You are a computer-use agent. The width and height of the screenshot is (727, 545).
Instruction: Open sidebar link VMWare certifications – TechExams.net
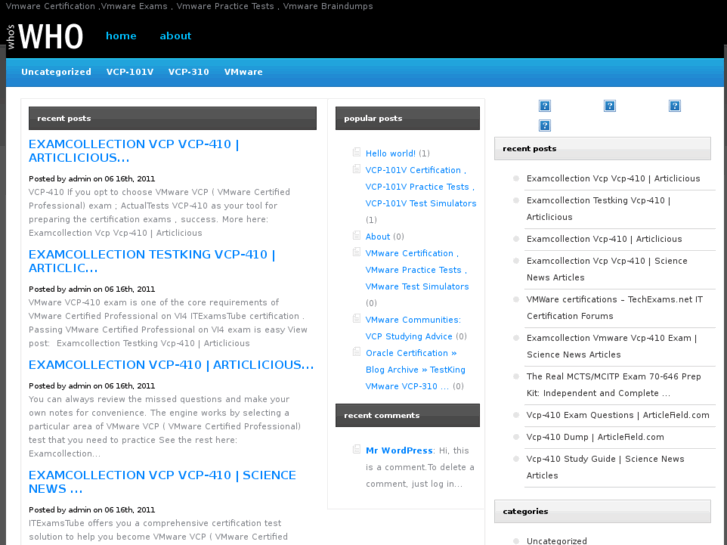pos(614,308)
